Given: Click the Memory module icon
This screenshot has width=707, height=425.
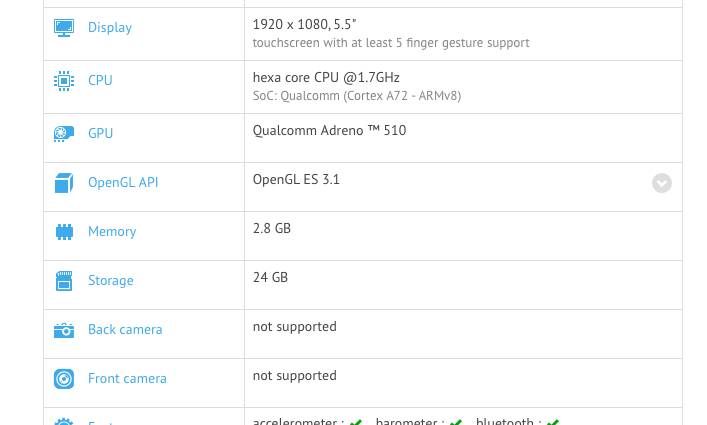Looking at the screenshot, I should [64, 232].
